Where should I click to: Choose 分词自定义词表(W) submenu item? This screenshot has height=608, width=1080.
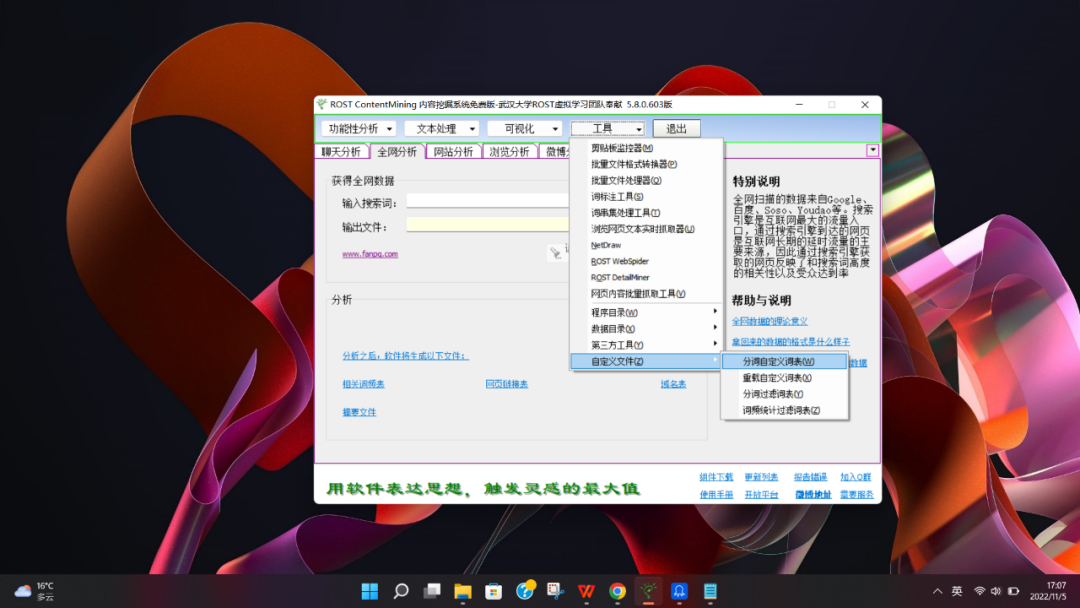pos(785,361)
